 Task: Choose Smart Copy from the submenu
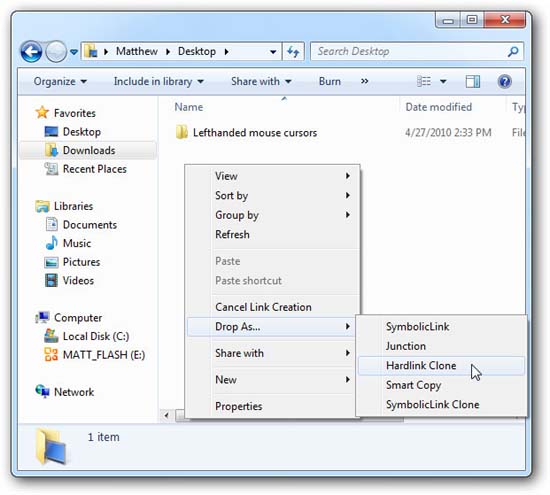pos(441,385)
